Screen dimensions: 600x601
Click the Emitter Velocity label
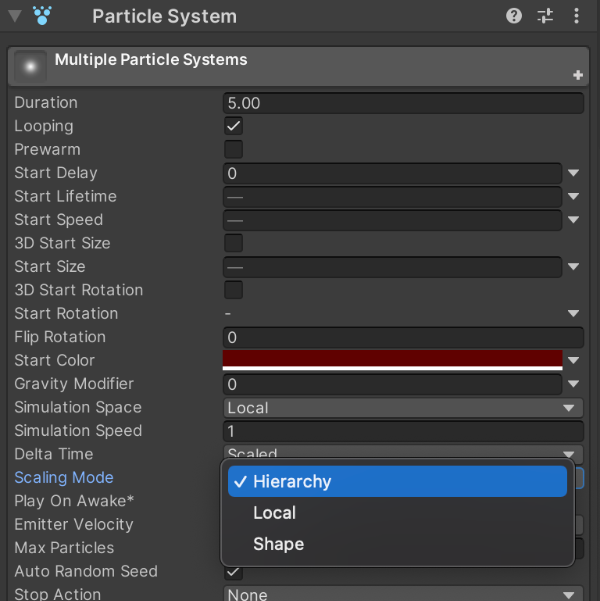click(x=74, y=524)
